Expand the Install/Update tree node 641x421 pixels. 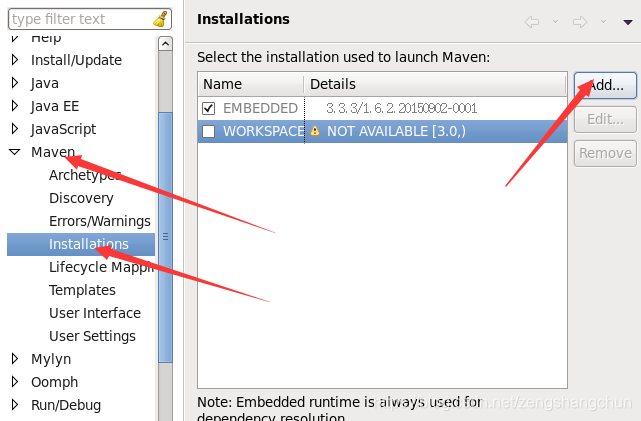coord(15,60)
